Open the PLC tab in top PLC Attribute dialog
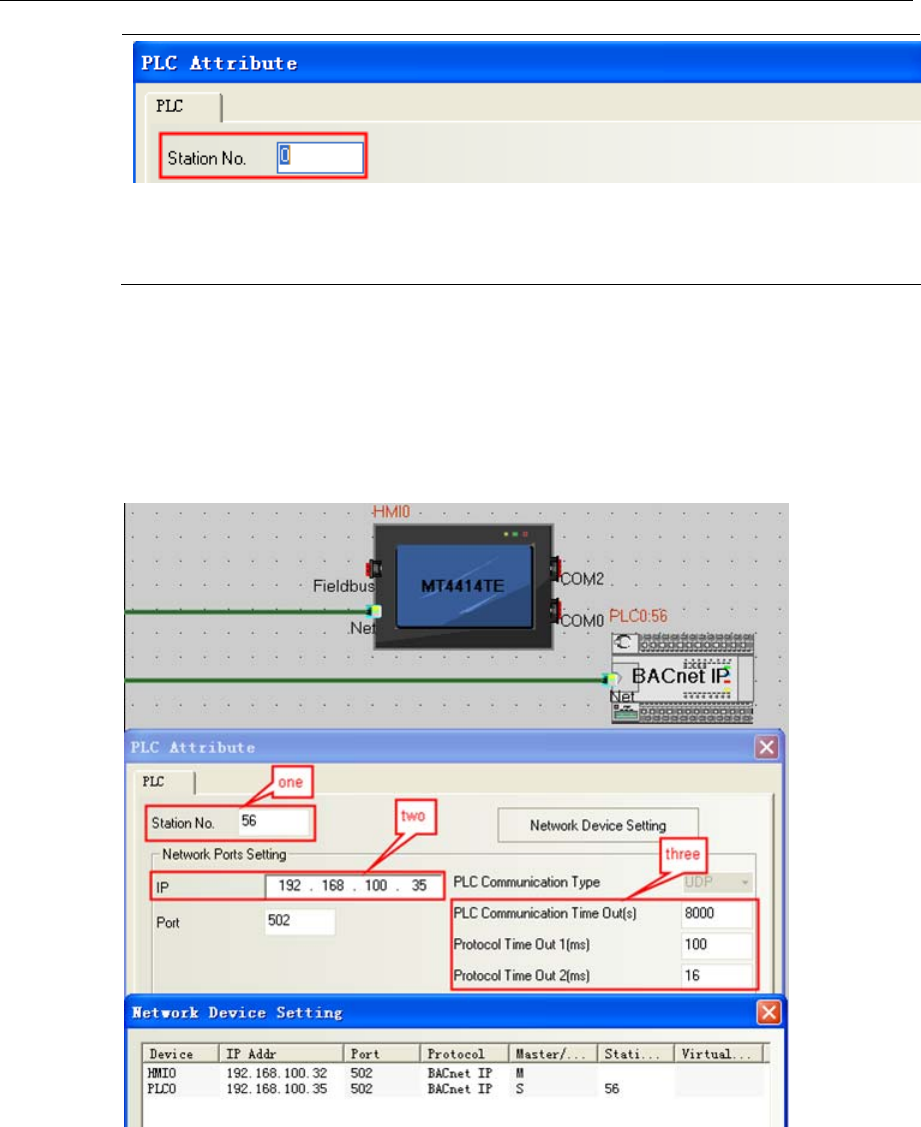 (x=183, y=106)
